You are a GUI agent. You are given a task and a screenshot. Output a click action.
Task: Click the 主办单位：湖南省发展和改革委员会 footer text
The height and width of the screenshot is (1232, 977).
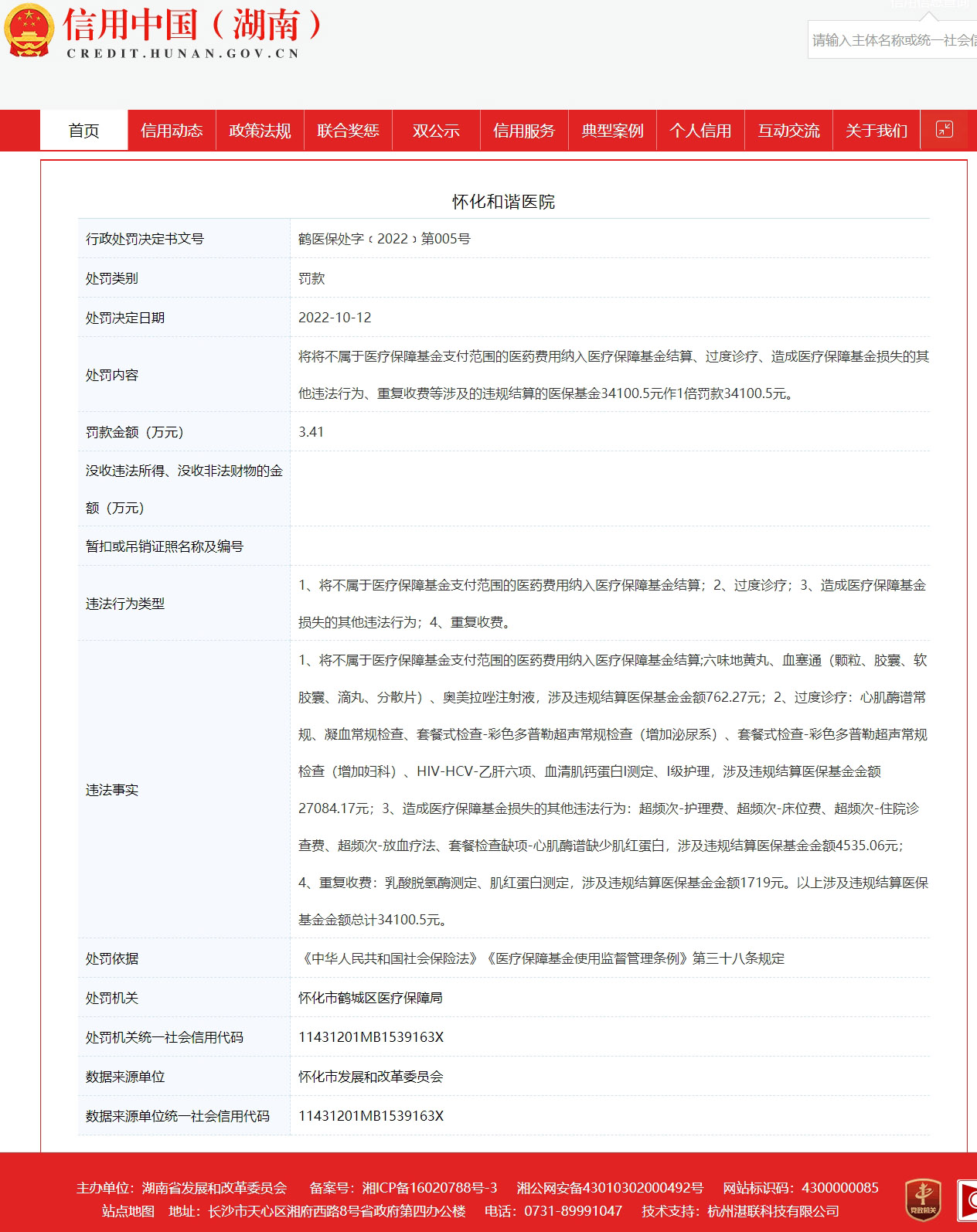(182, 1188)
